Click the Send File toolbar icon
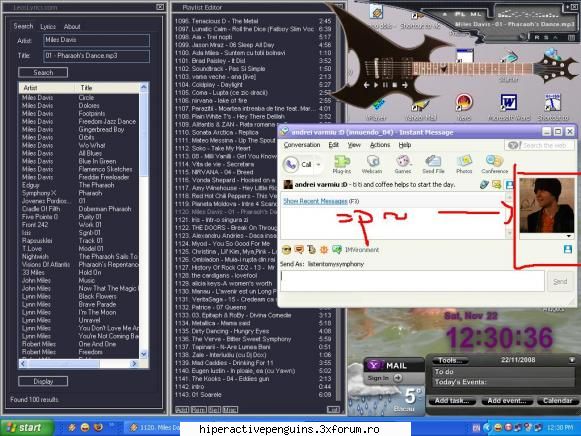This screenshot has width=581, height=436. coord(433,164)
